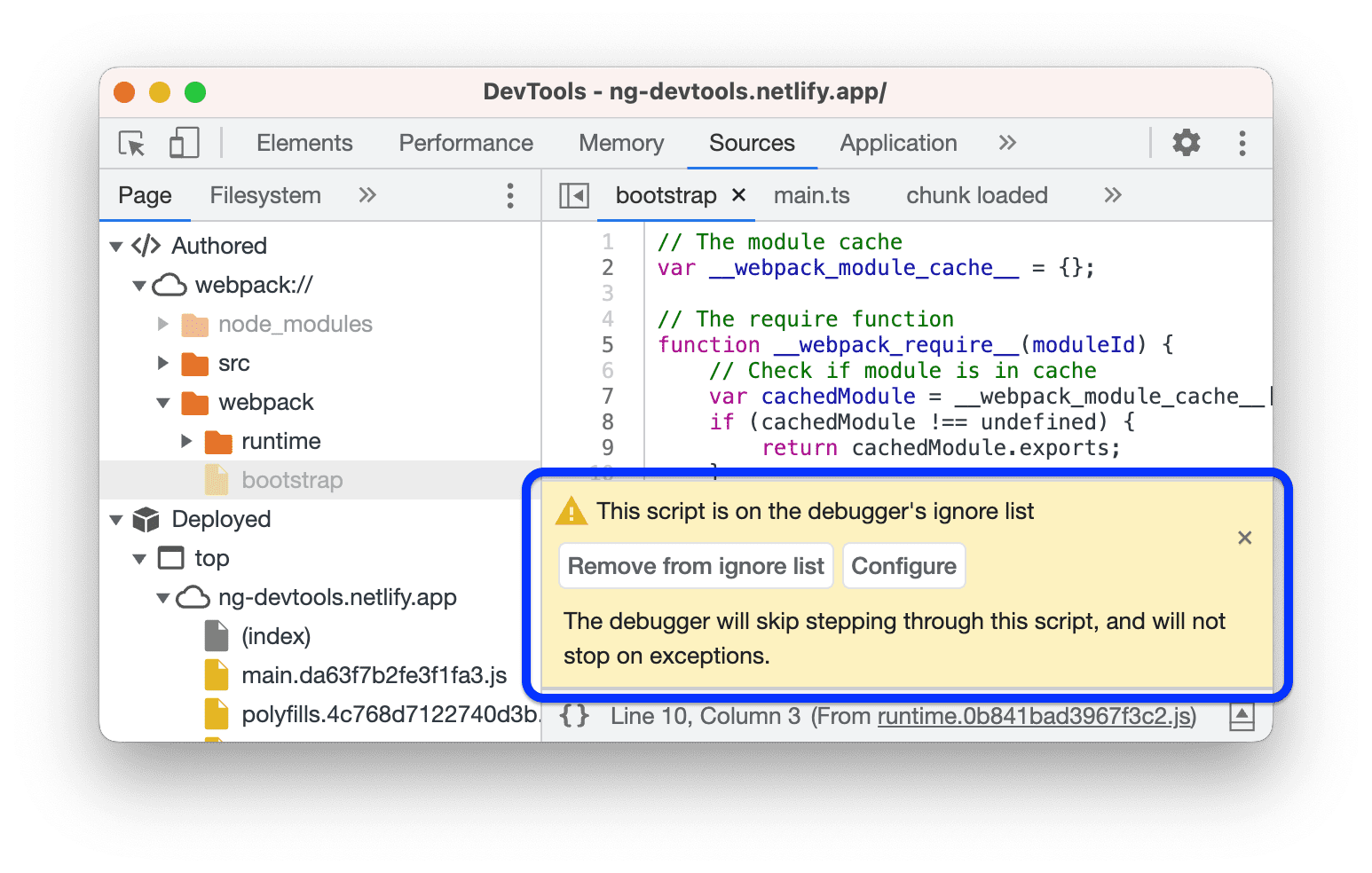Click Remove from ignore list

695,565
